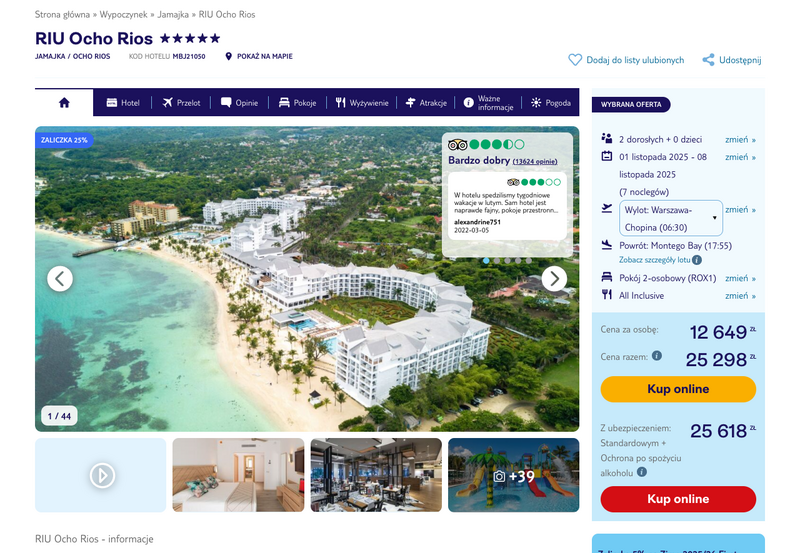This screenshot has height=553, width=800.
Task: Open the info icon beside Cena razem
Action: (657, 356)
